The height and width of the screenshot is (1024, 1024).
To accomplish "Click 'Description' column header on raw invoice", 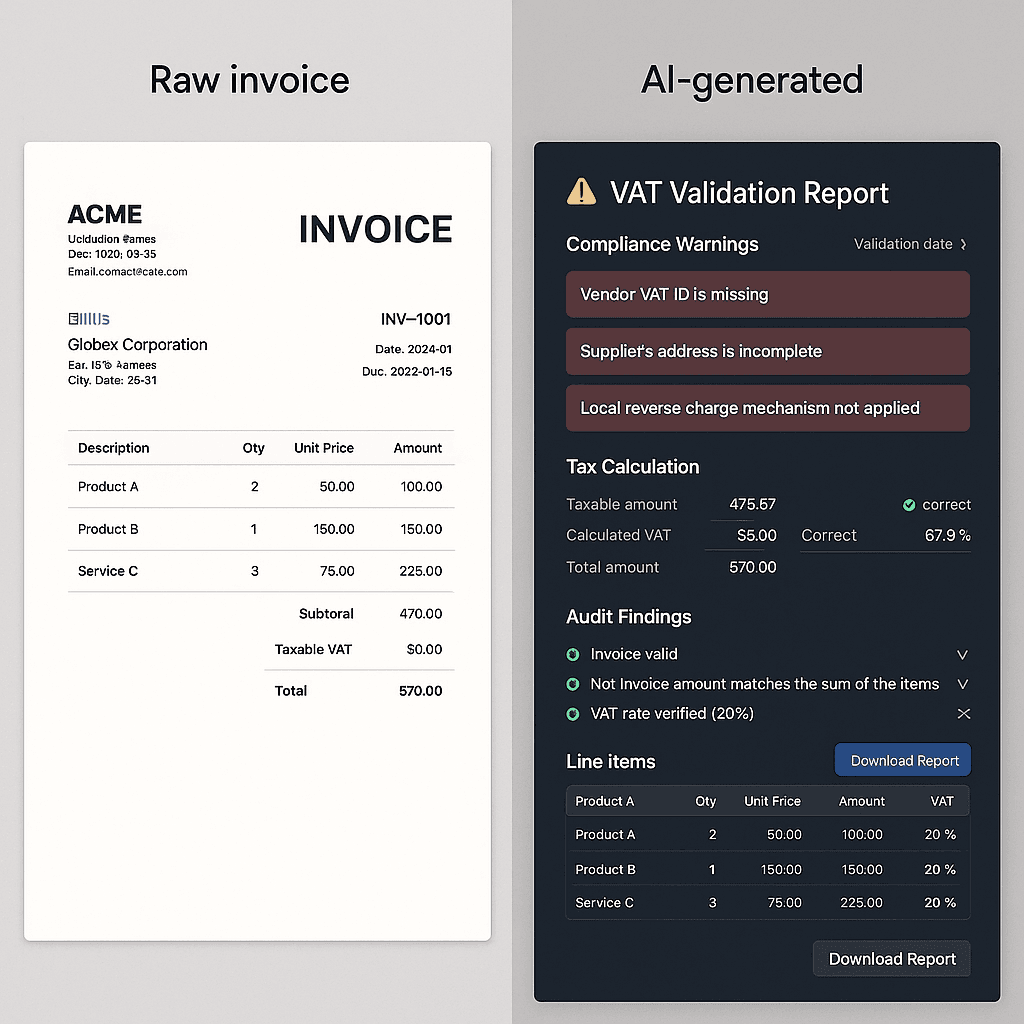I will tap(114, 448).
